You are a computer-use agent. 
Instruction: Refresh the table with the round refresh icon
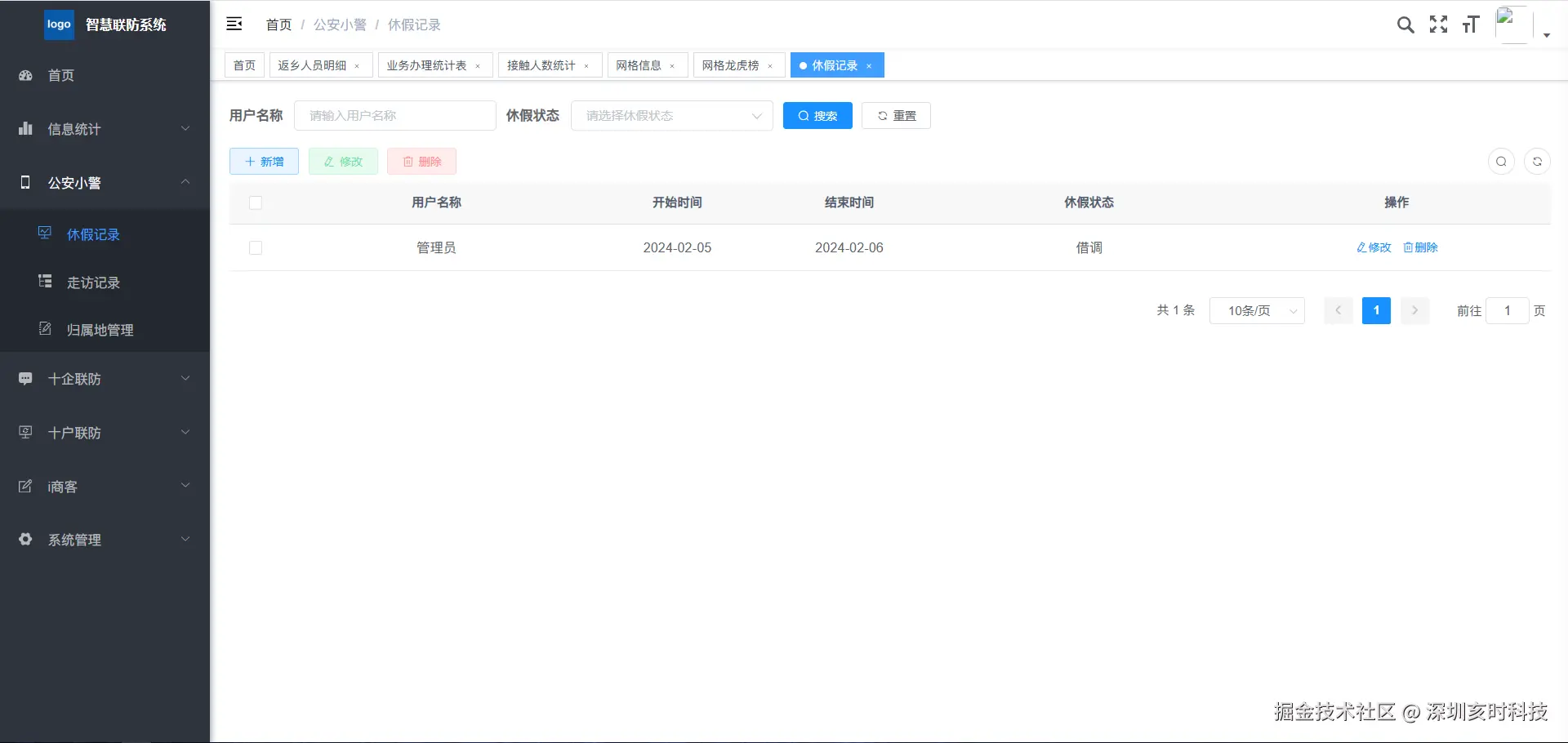pyautogui.click(x=1537, y=162)
